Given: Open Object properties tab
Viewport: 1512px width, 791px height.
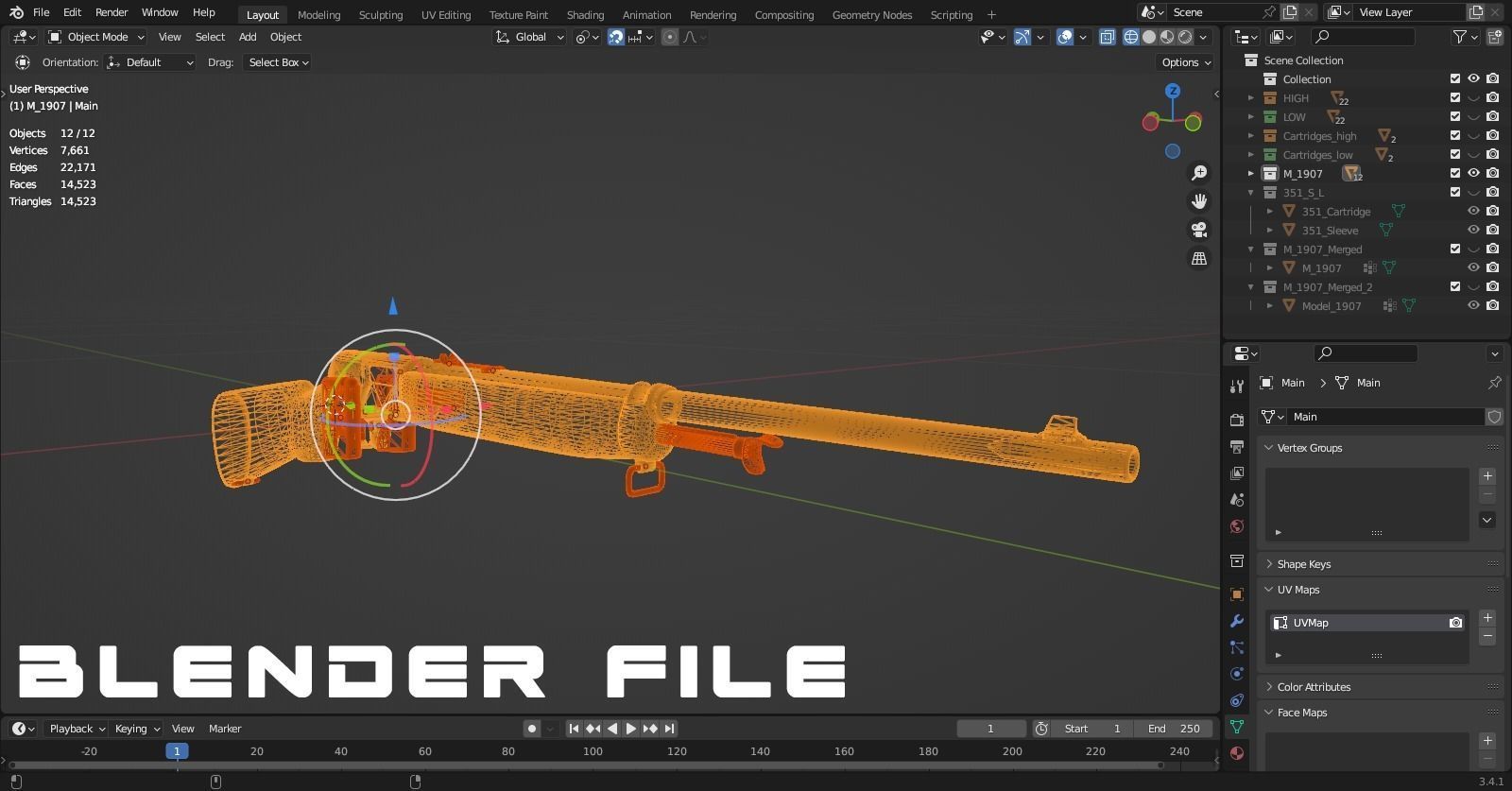Looking at the screenshot, I should click(x=1237, y=594).
